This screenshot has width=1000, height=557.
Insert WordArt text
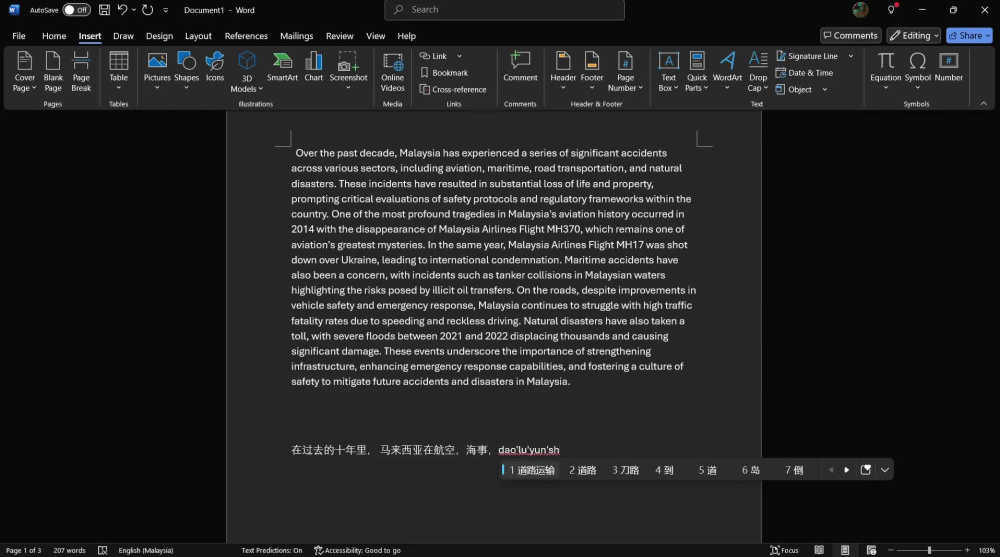pos(727,71)
